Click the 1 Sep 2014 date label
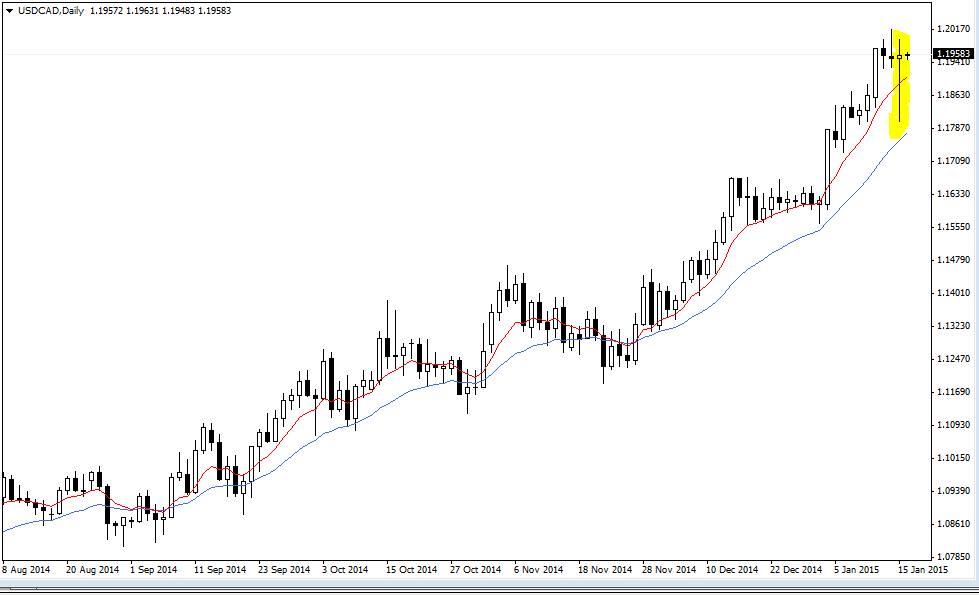Screen dimensions: 979x595 pos(154,569)
